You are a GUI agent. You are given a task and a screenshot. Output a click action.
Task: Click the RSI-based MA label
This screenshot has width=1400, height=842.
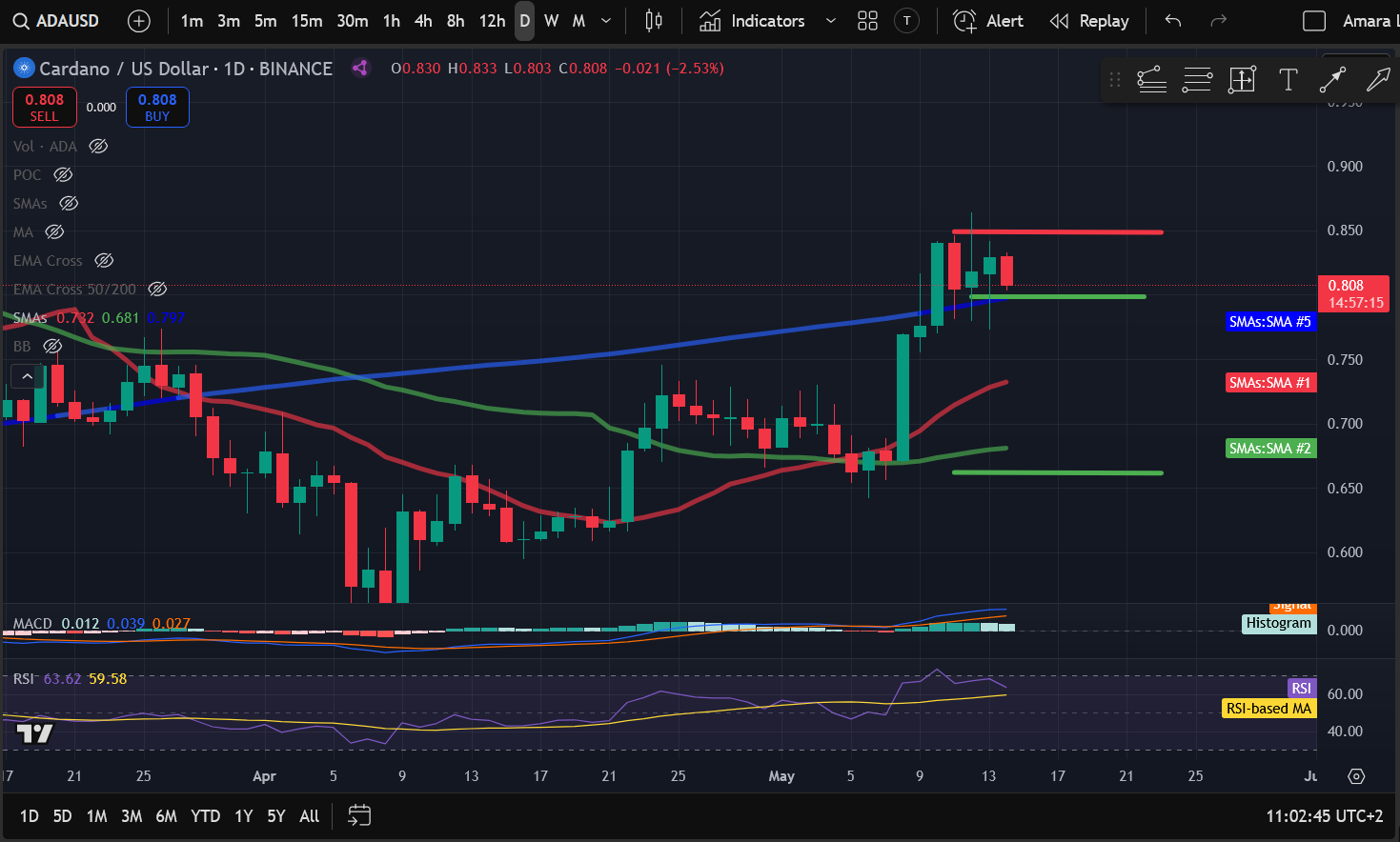tap(1268, 709)
